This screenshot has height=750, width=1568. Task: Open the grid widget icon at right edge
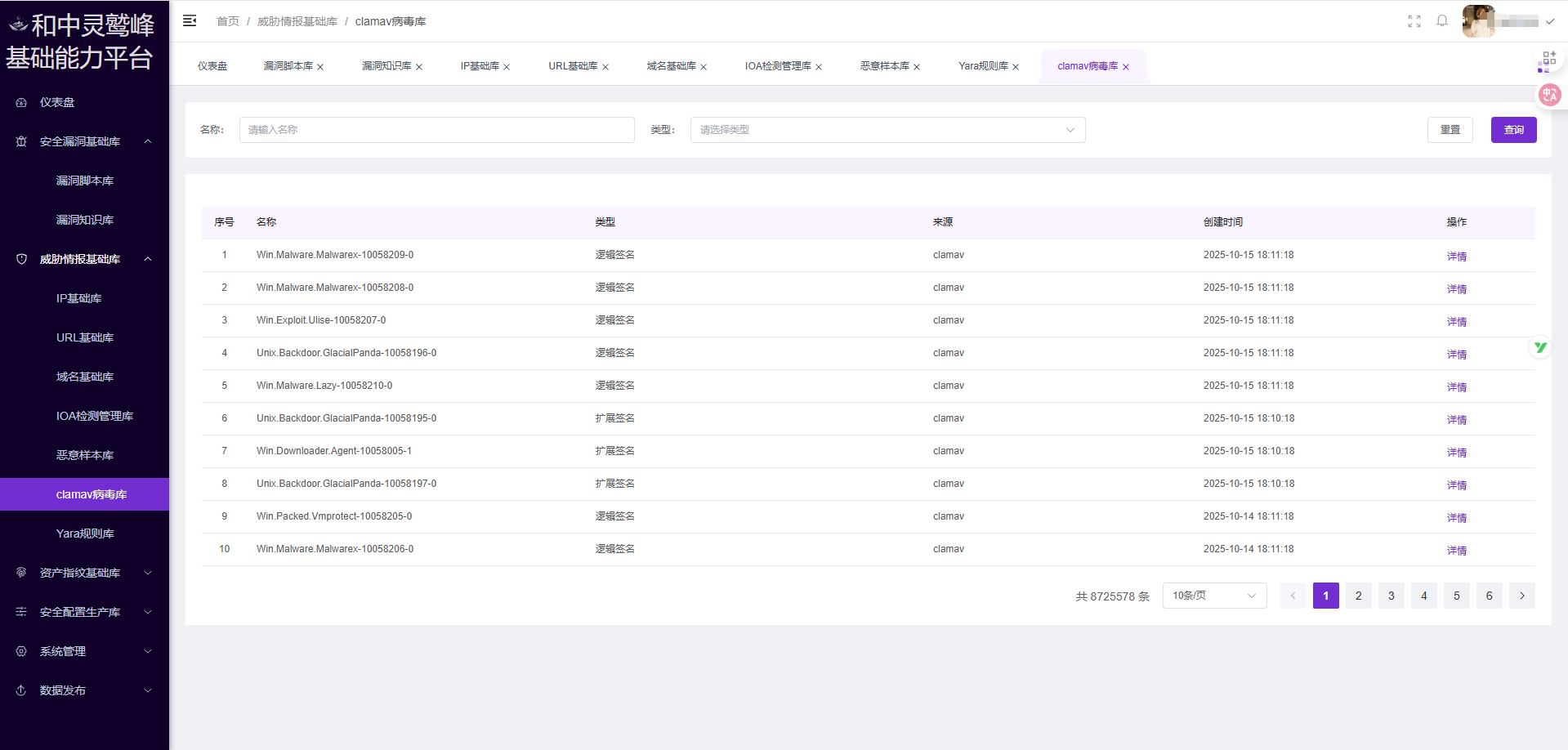point(1548,60)
